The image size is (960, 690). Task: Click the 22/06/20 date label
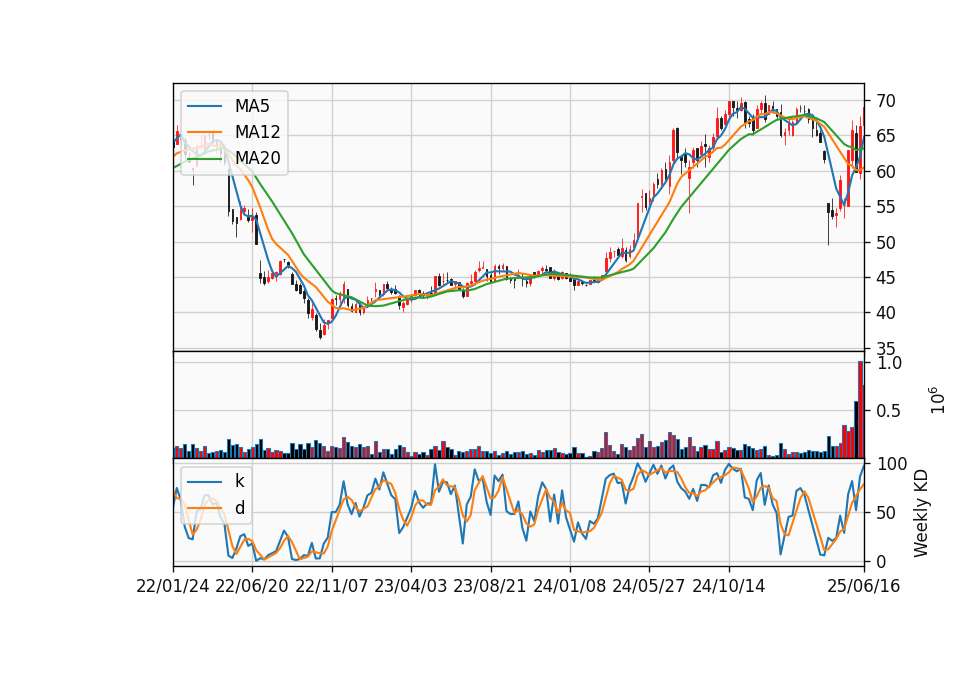(x=252, y=586)
